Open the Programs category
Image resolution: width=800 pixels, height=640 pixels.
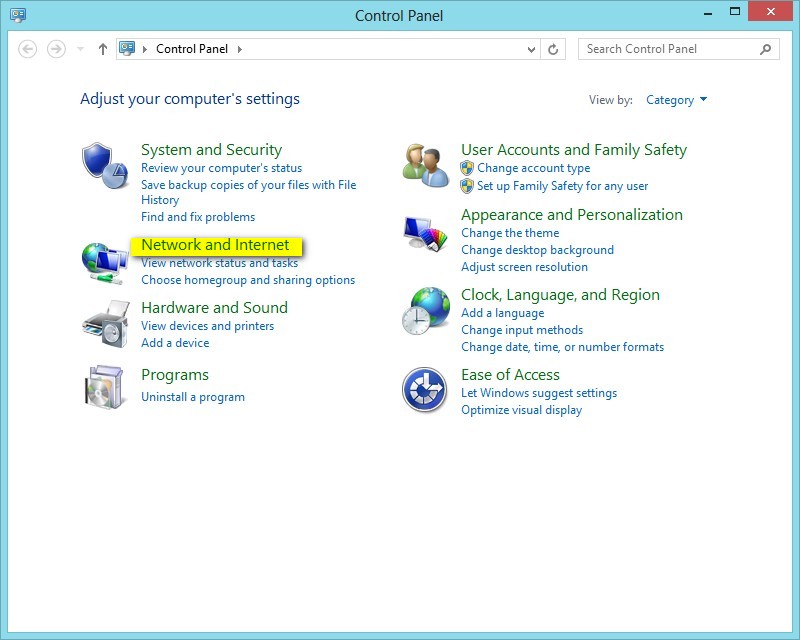(x=174, y=375)
